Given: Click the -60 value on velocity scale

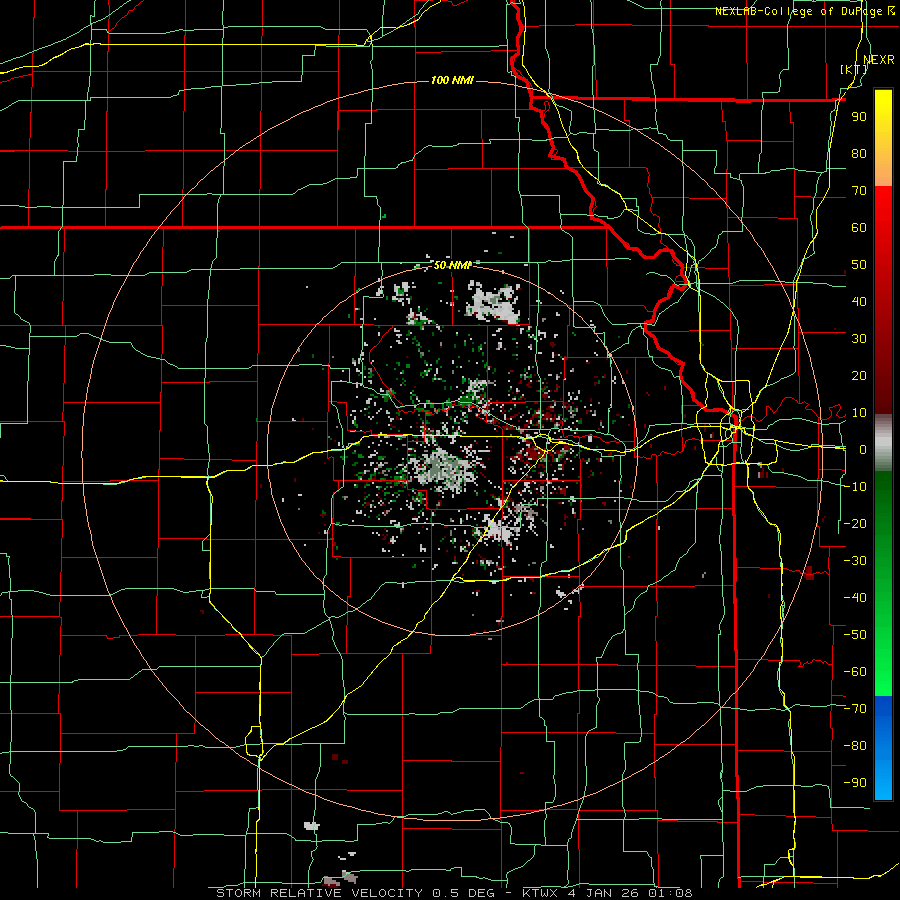Looking at the screenshot, I should pyautogui.click(x=855, y=672).
